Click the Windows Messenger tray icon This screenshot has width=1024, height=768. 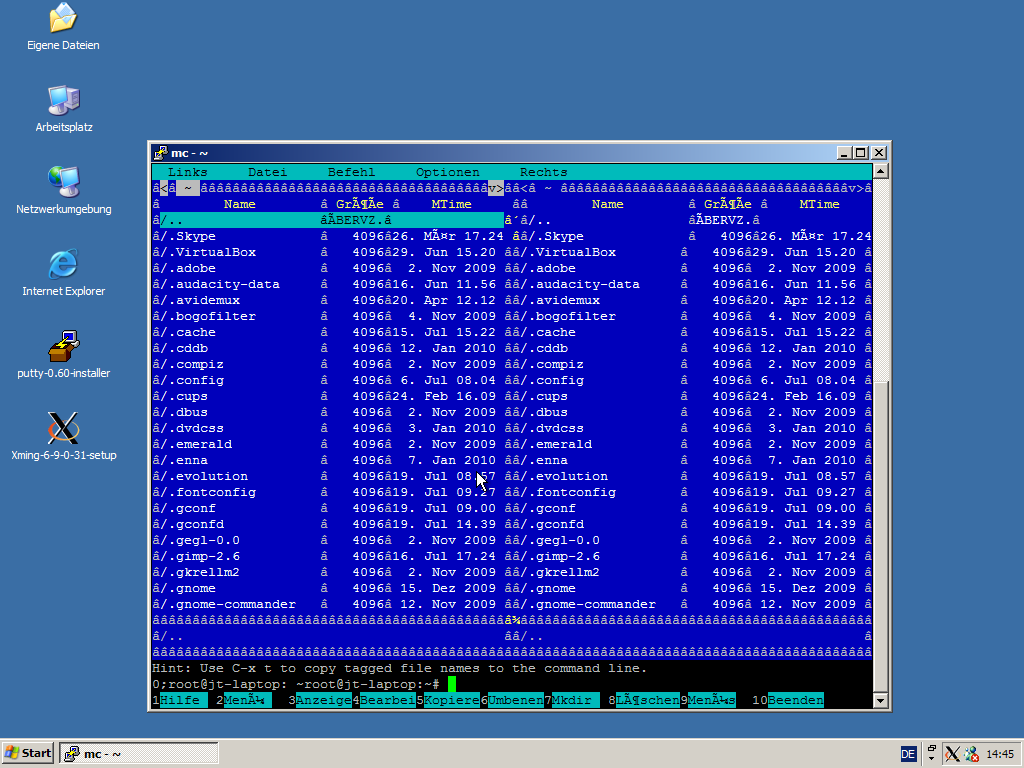click(x=971, y=754)
